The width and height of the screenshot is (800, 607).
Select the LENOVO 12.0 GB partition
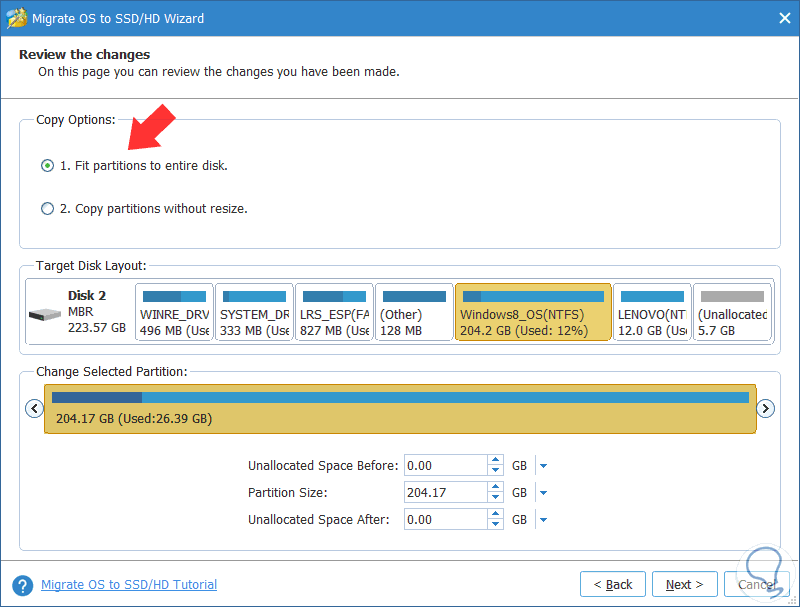point(652,312)
